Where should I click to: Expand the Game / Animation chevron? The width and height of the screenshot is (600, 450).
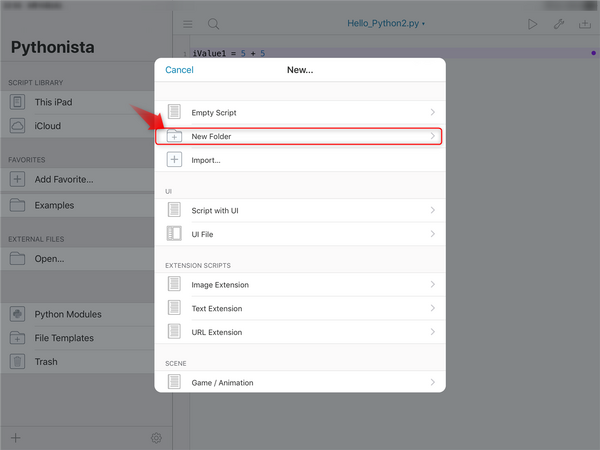point(432,382)
